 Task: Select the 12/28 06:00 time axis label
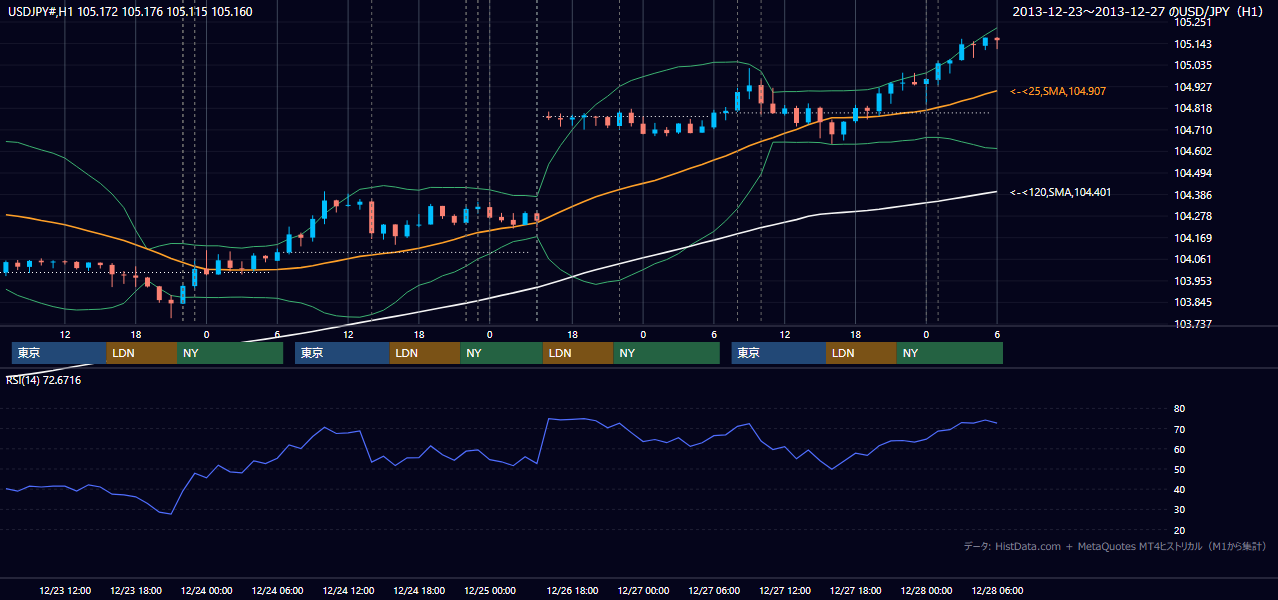pos(997,591)
